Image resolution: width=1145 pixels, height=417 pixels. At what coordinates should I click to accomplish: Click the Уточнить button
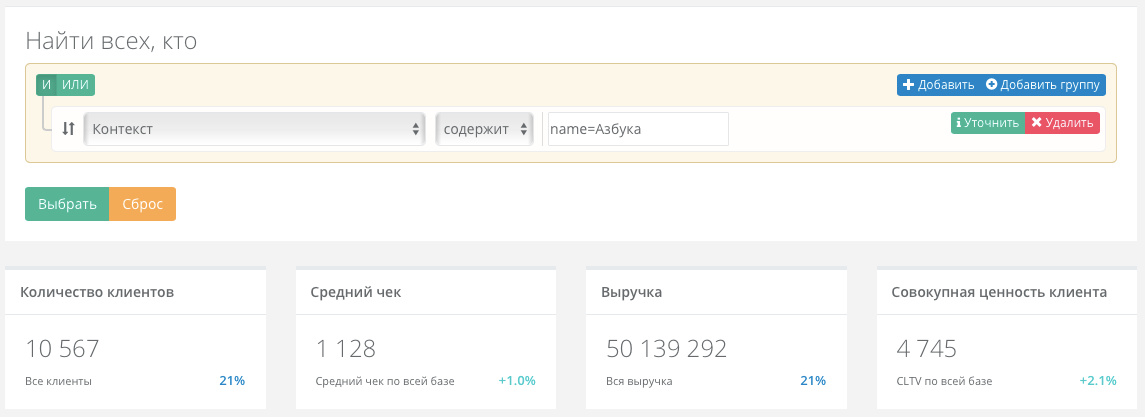click(988, 123)
